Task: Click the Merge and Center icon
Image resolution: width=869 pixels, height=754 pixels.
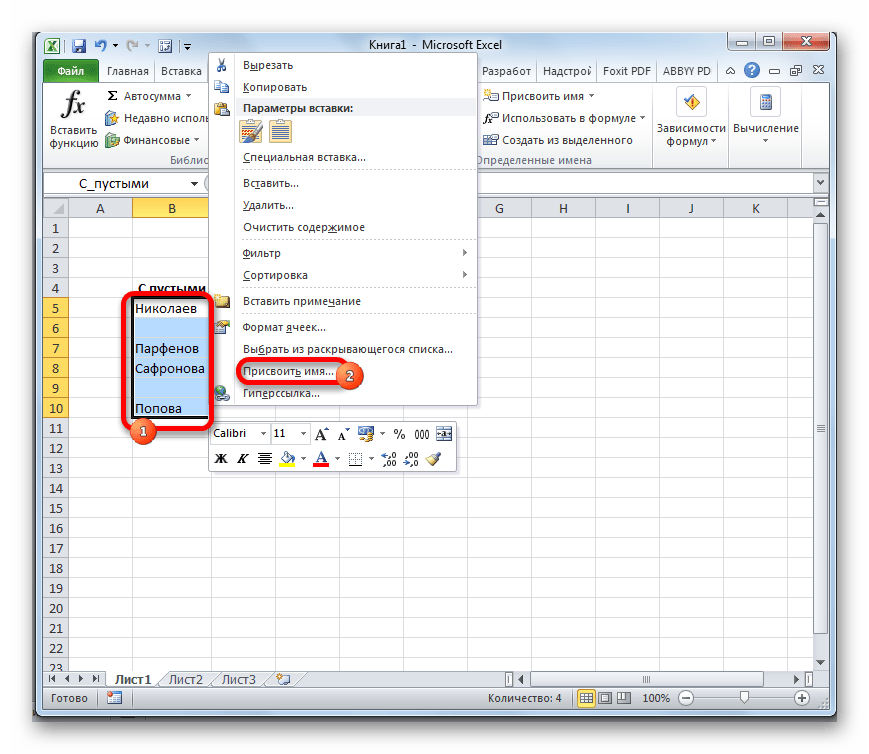Action: click(x=444, y=434)
